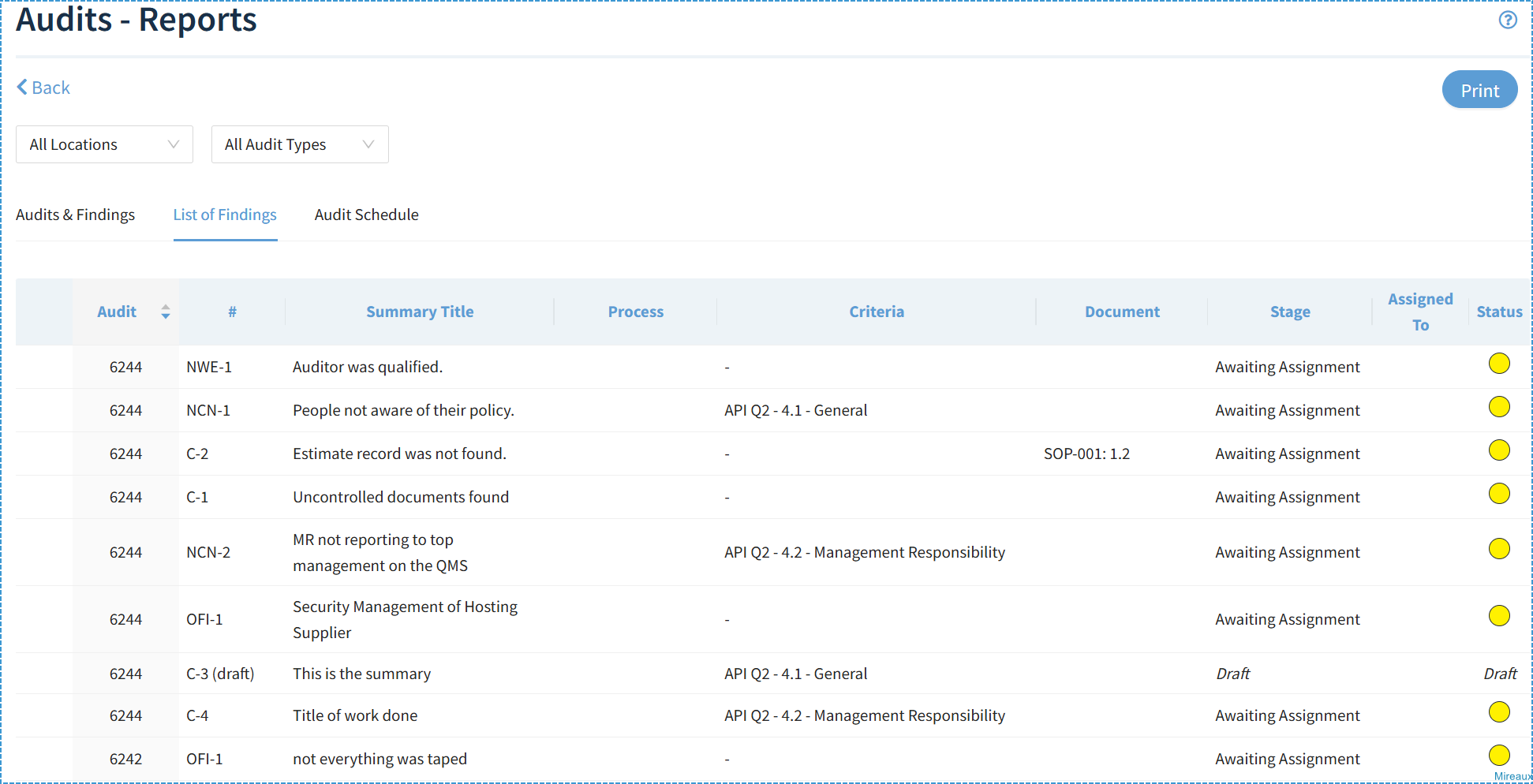This screenshot has height=784, width=1533.
Task: Click the Process column header
Action: pyautogui.click(x=635, y=312)
